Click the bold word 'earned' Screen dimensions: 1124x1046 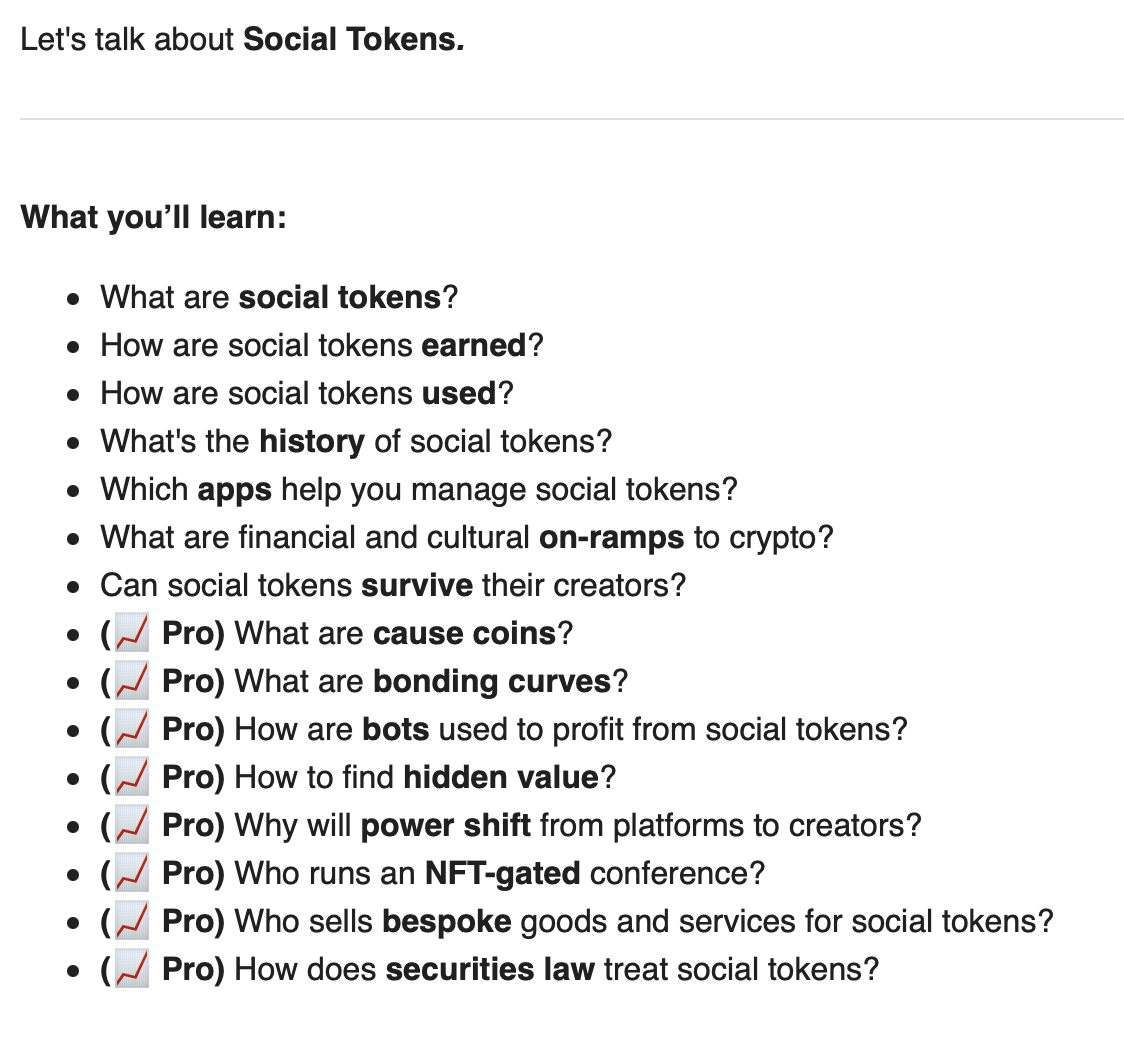474,345
